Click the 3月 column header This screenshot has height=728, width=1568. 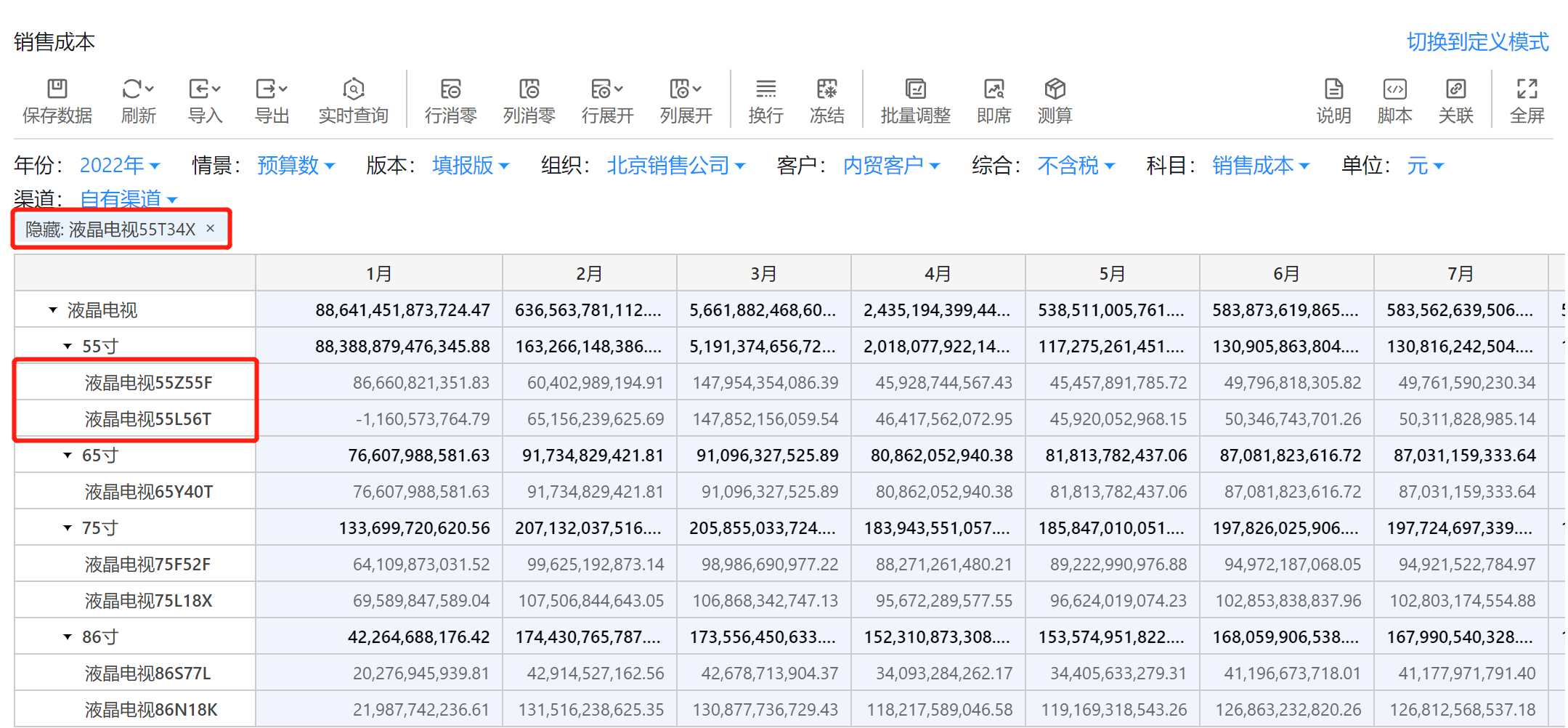pyautogui.click(x=763, y=274)
